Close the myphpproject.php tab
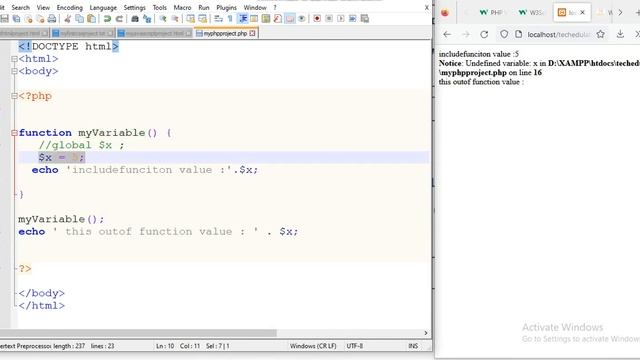 [x=252, y=33]
